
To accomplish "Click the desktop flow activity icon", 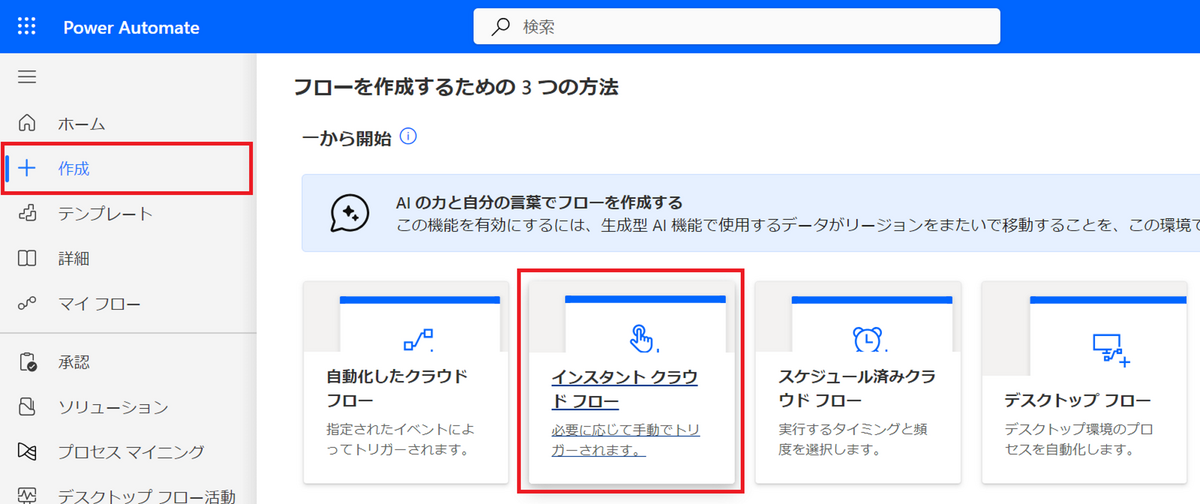I will [27, 495].
